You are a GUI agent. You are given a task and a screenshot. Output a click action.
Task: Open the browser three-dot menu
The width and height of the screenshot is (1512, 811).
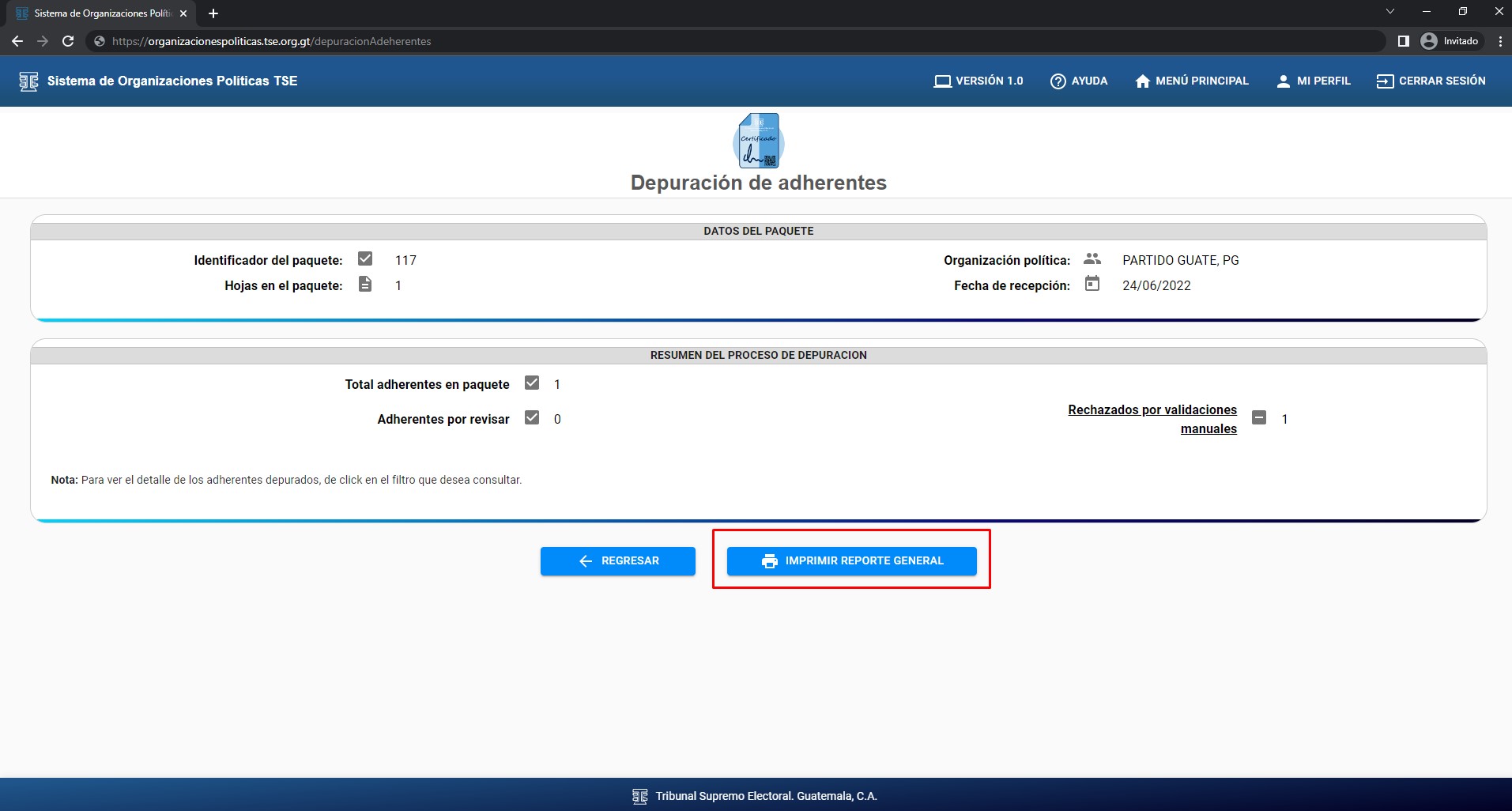coord(1500,41)
